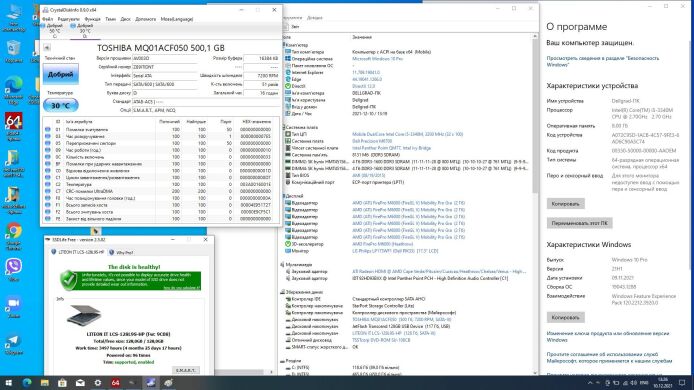
Task: Open the Функція menu in CrystalDiskInfo
Action: click(93, 19)
